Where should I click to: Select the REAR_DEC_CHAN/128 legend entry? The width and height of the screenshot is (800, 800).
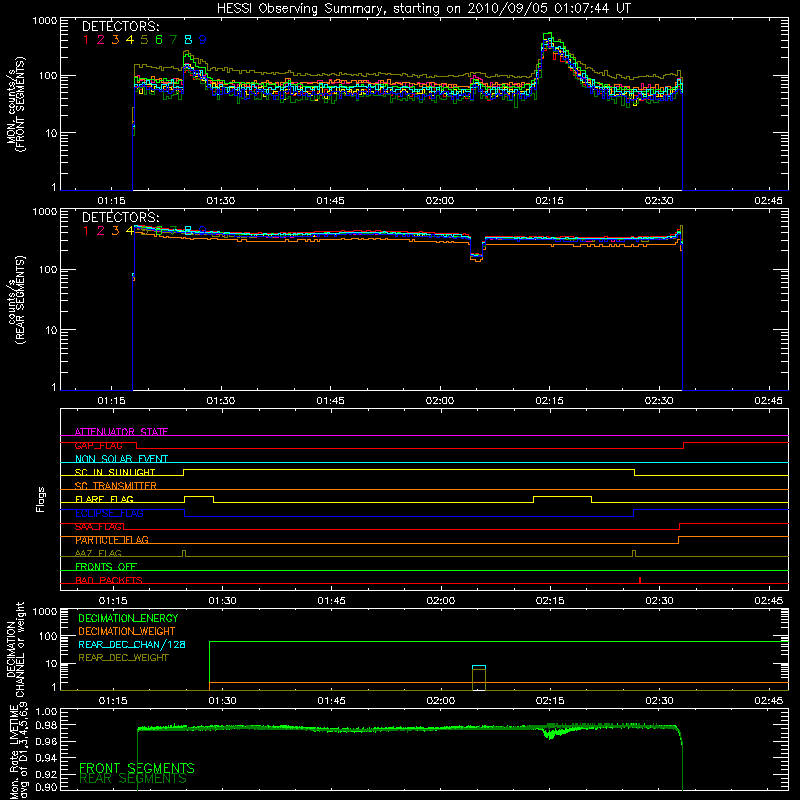click(x=132, y=644)
